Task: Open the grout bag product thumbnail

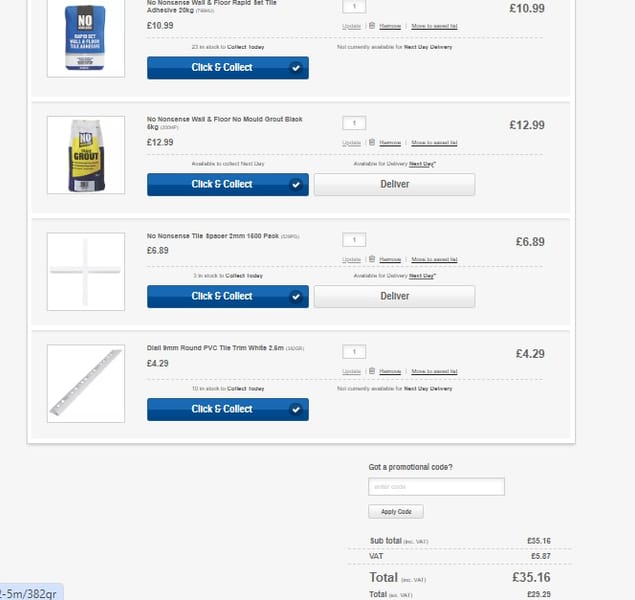Action: [x=86, y=155]
